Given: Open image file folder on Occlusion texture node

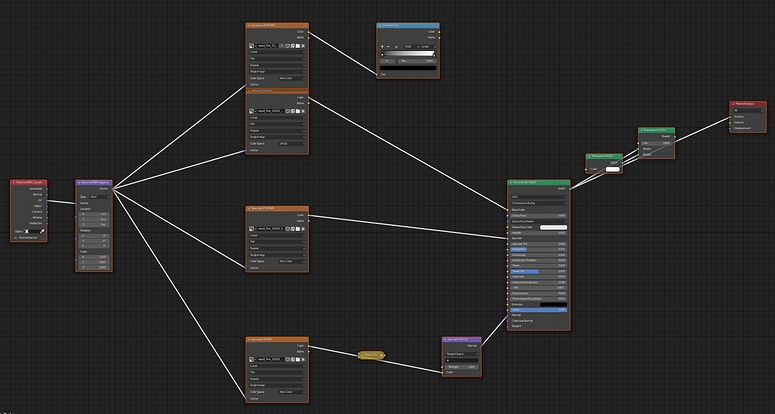Looking at the screenshot, I should tap(298, 46).
